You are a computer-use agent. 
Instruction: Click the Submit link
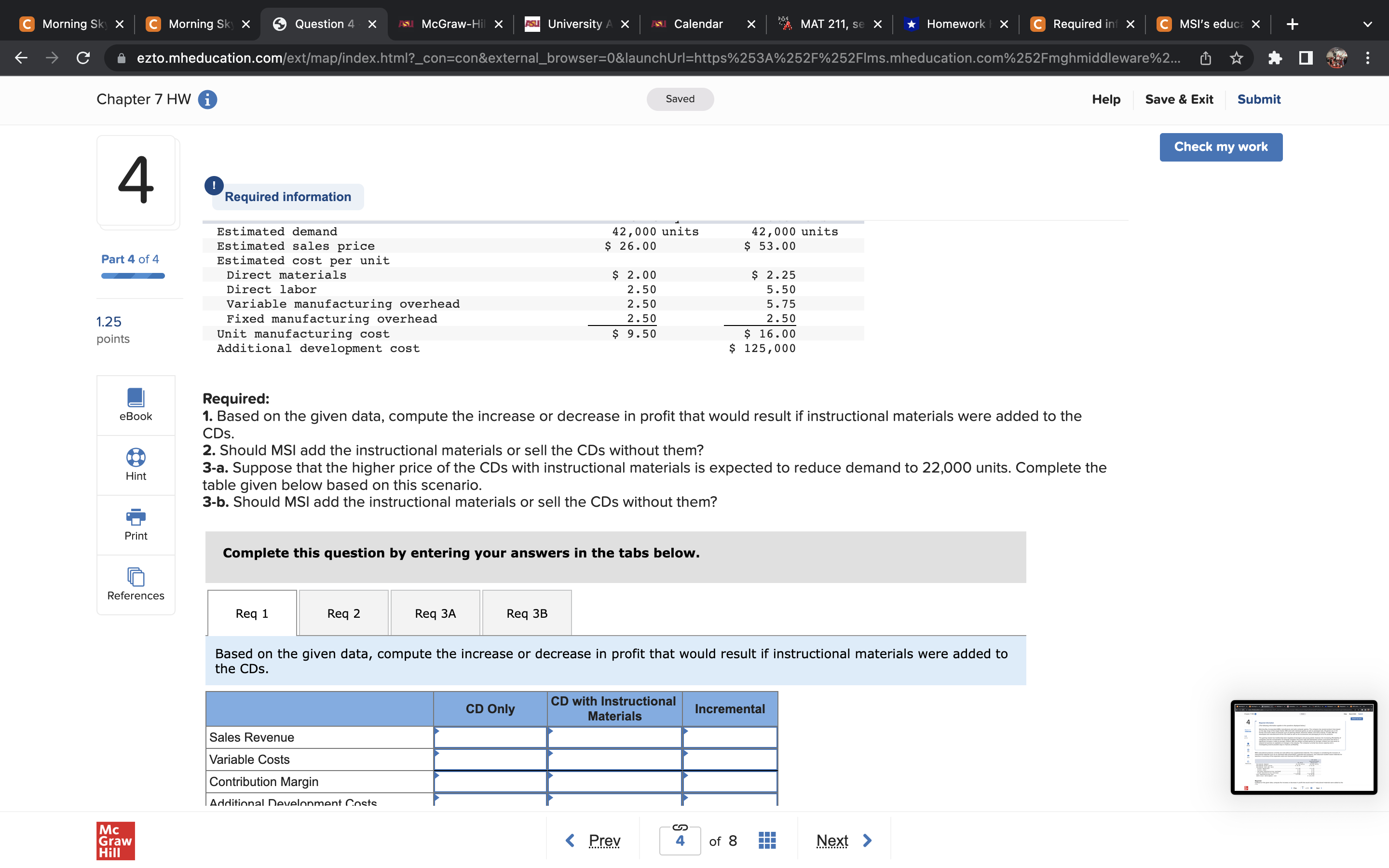coord(1258,99)
